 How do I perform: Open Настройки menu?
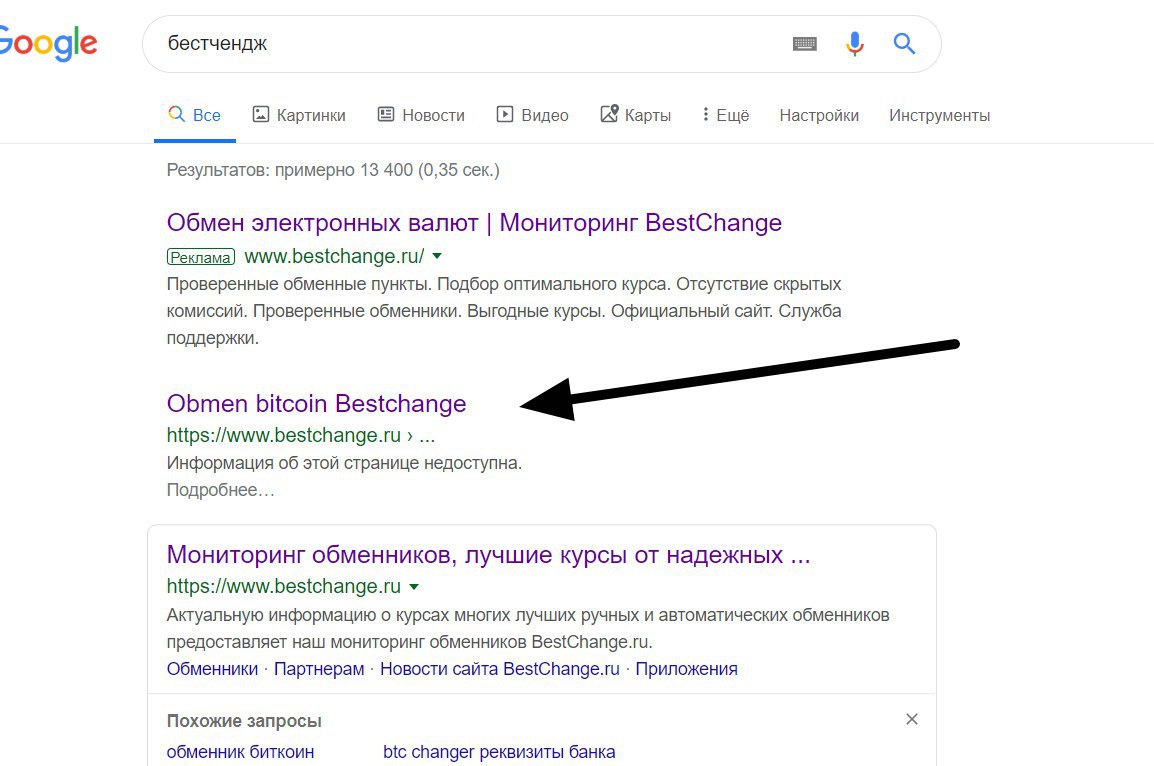coord(819,116)
